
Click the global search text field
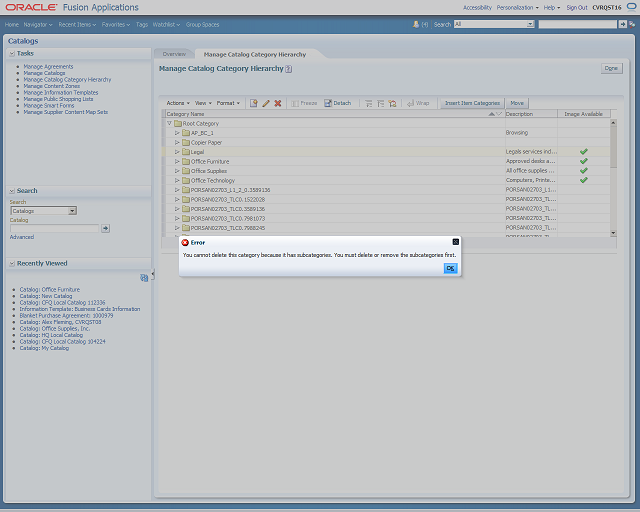point(578,24)
